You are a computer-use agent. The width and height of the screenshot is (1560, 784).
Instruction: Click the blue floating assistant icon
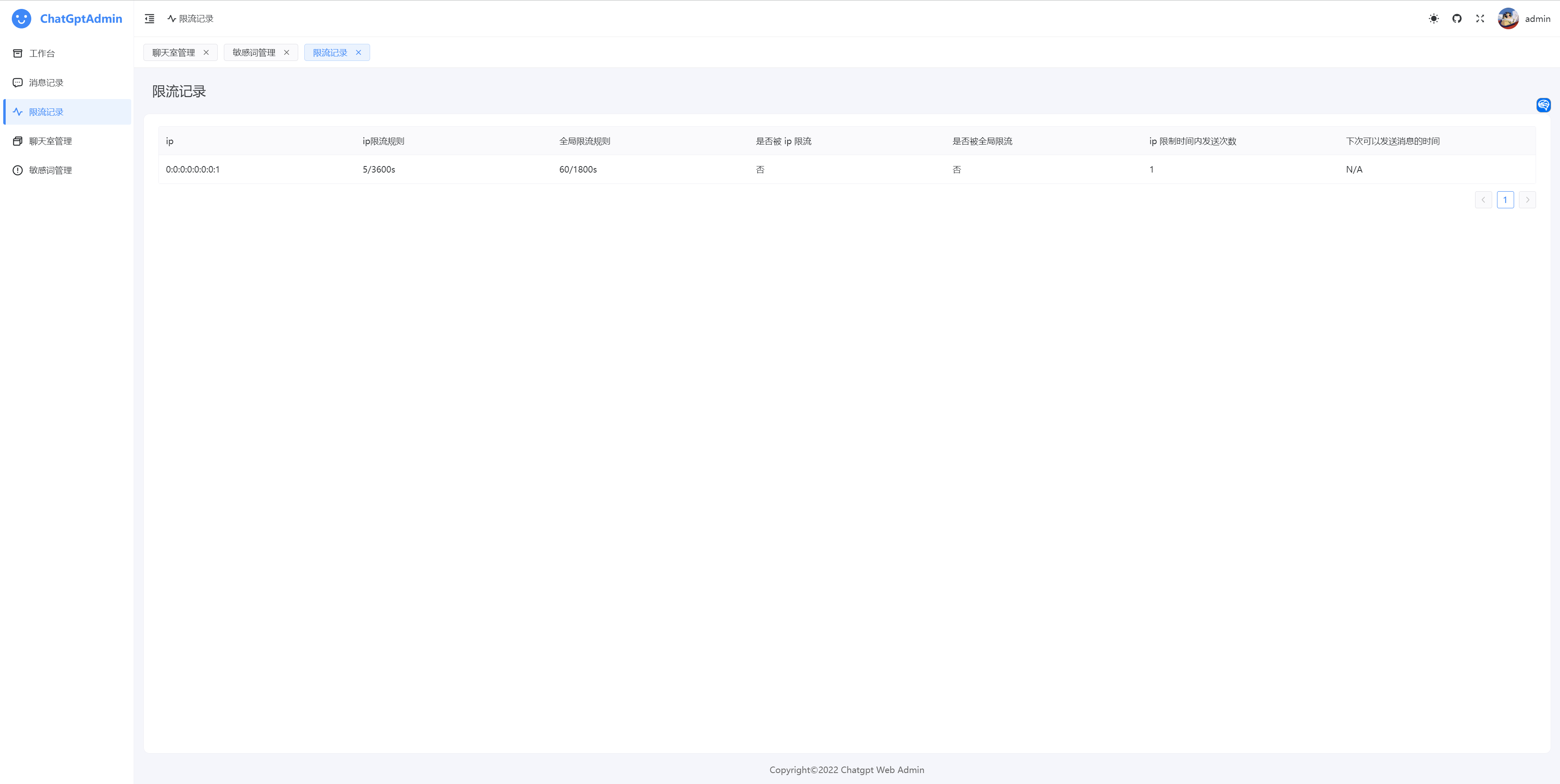pyautogui.click(x=1543, y=105)
